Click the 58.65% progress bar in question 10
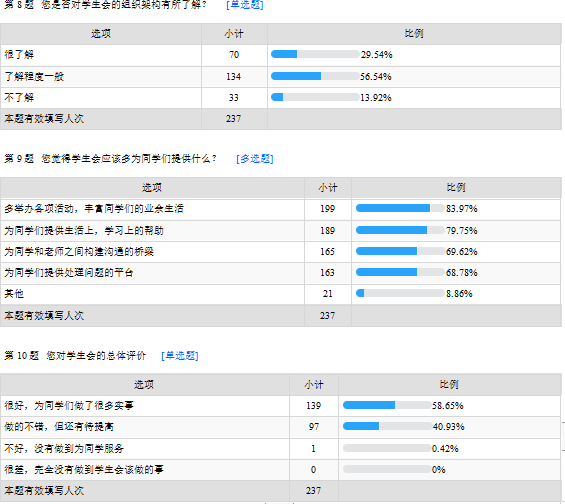The image size is (565, 504). [x=387, y=405]
